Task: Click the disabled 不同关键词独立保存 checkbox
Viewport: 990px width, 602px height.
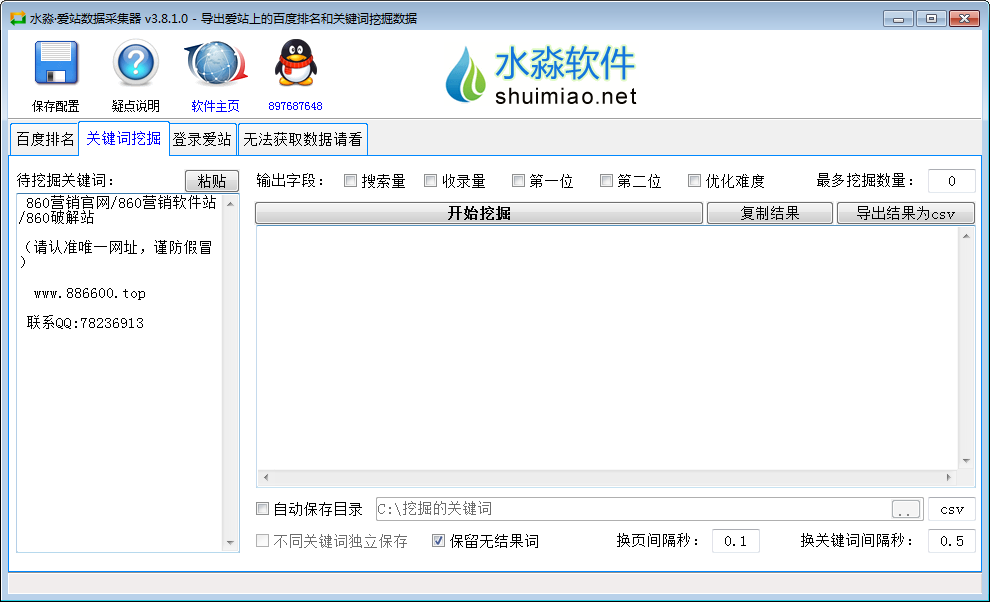Action: point(263,541)
